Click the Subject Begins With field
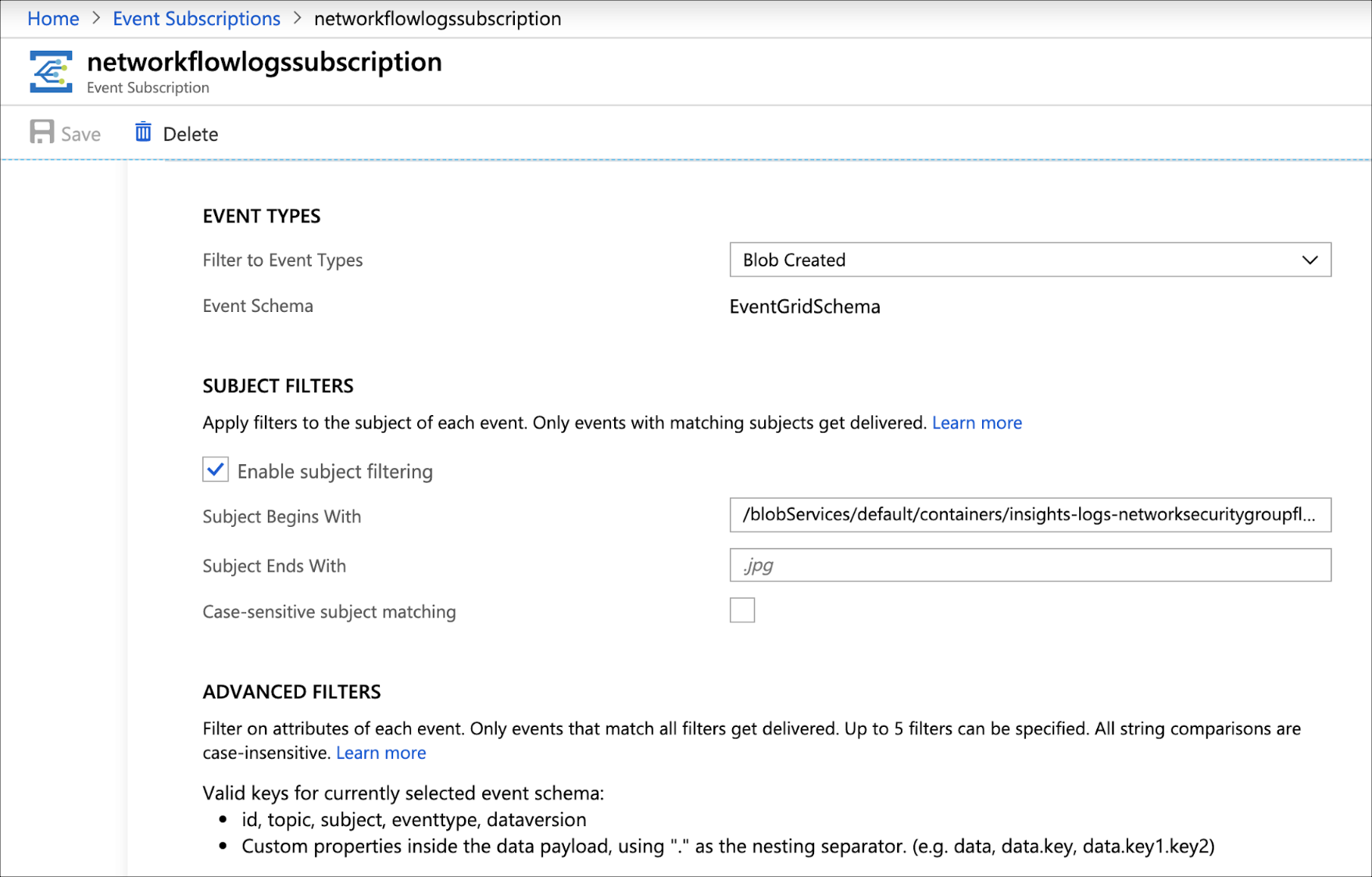 tap(1030, 516)
